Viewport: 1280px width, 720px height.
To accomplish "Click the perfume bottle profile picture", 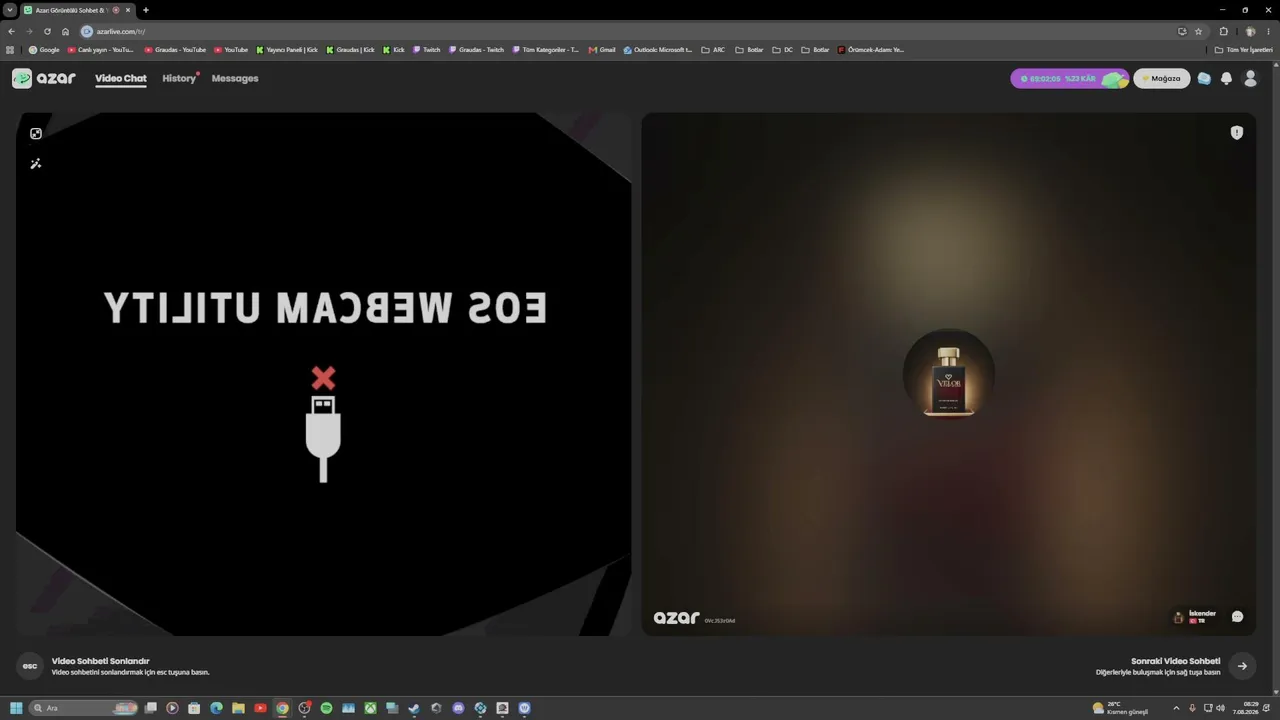I will [x=949, y=376].
